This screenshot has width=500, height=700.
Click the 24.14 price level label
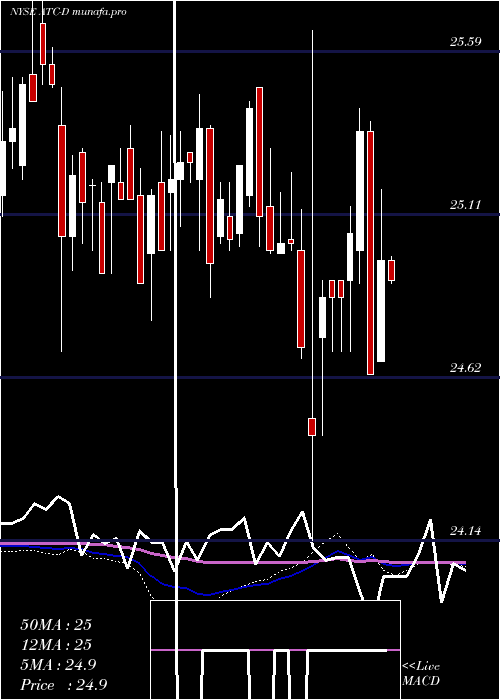pos(465,531)
